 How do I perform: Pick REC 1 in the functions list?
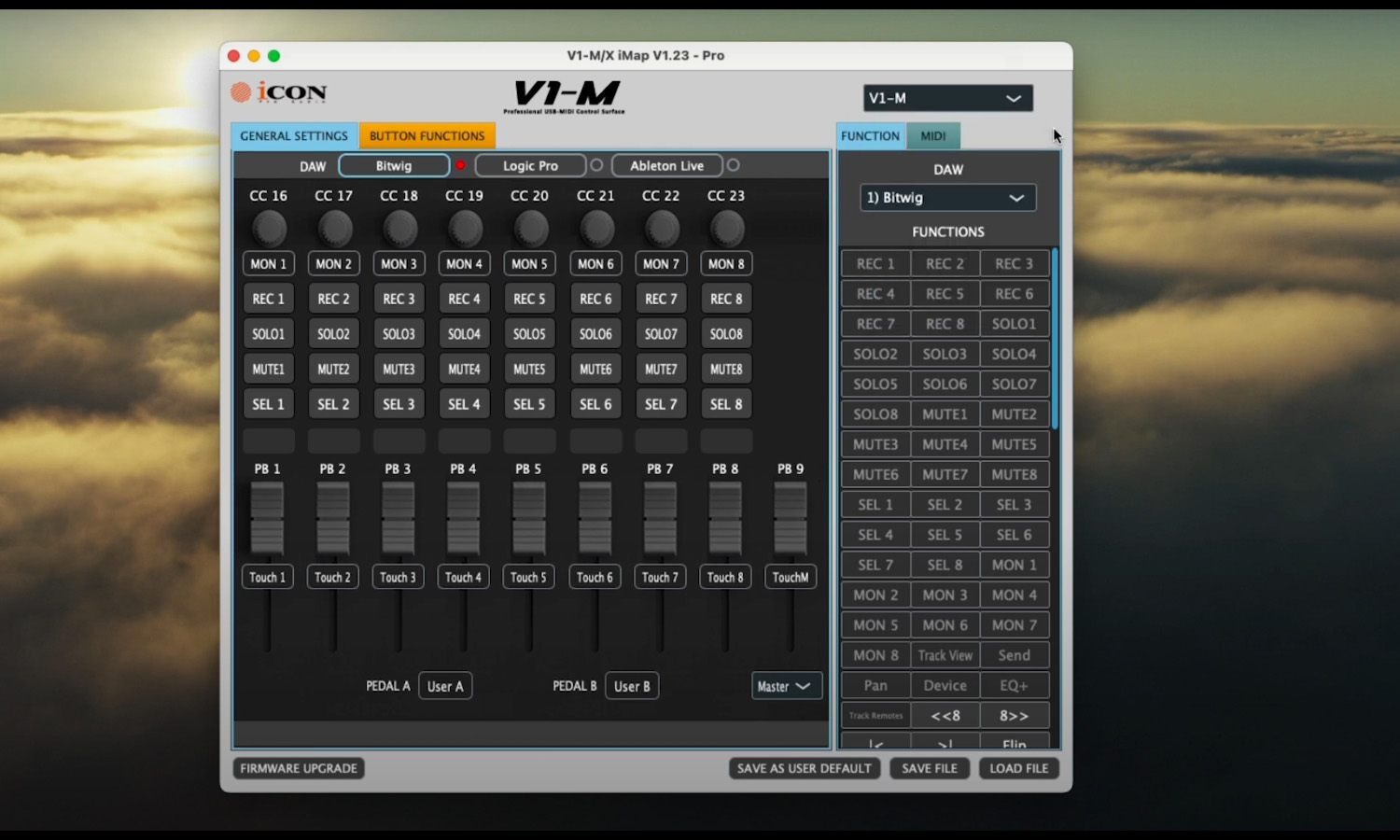click(875, 264)
